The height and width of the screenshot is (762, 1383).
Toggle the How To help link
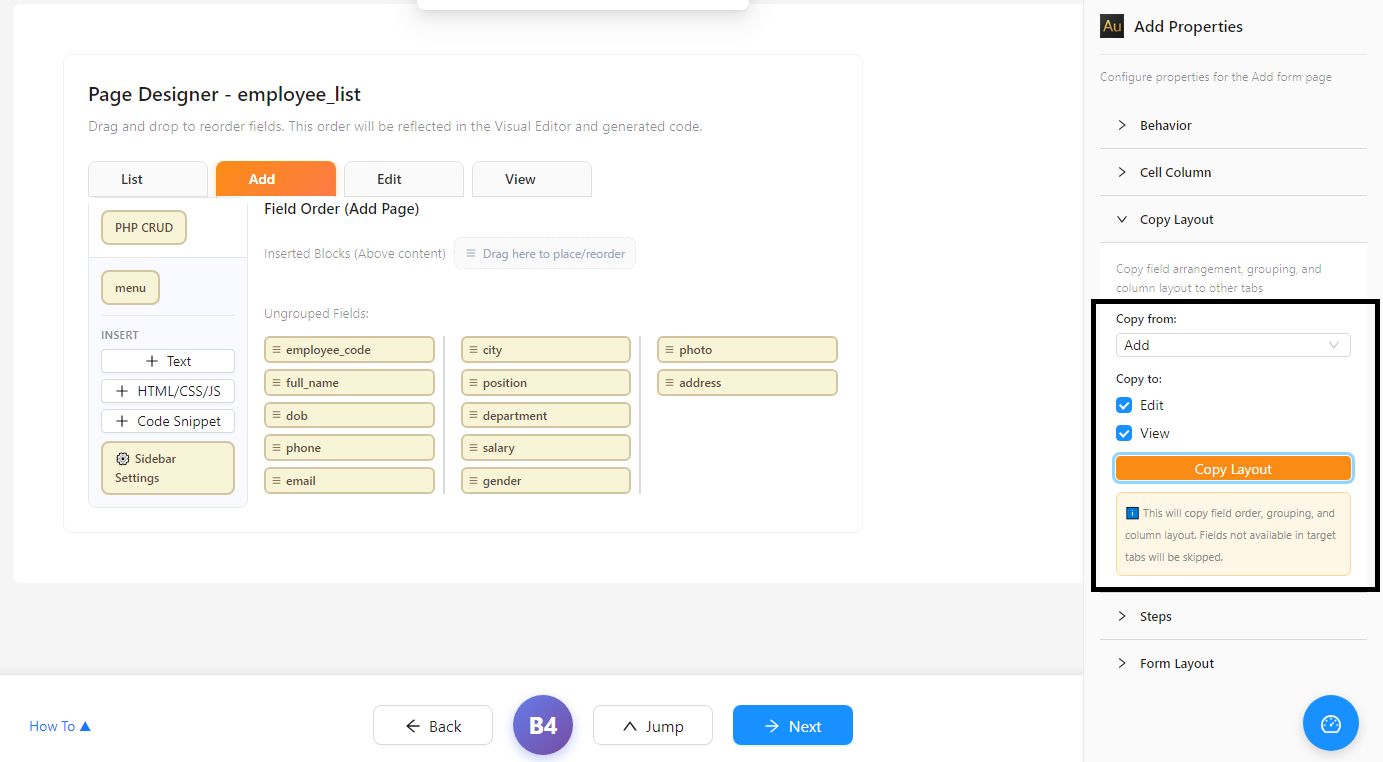[x=60, y=726]
